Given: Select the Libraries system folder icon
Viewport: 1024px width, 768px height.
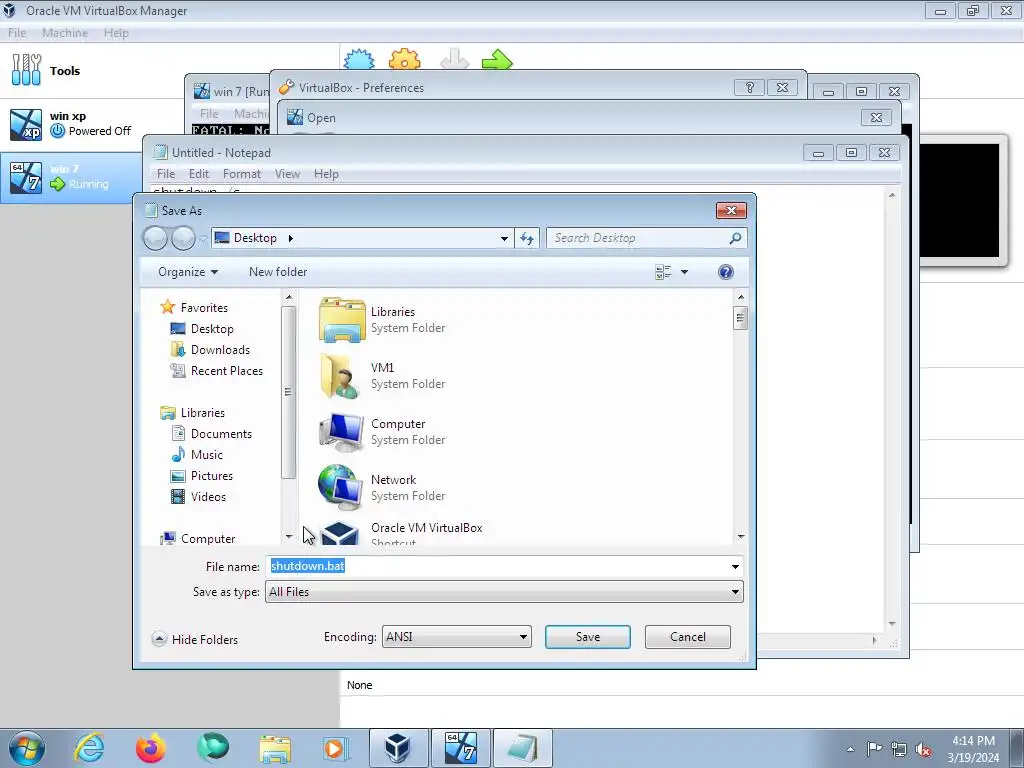Looking at the screenshot, I should point(342,319).
